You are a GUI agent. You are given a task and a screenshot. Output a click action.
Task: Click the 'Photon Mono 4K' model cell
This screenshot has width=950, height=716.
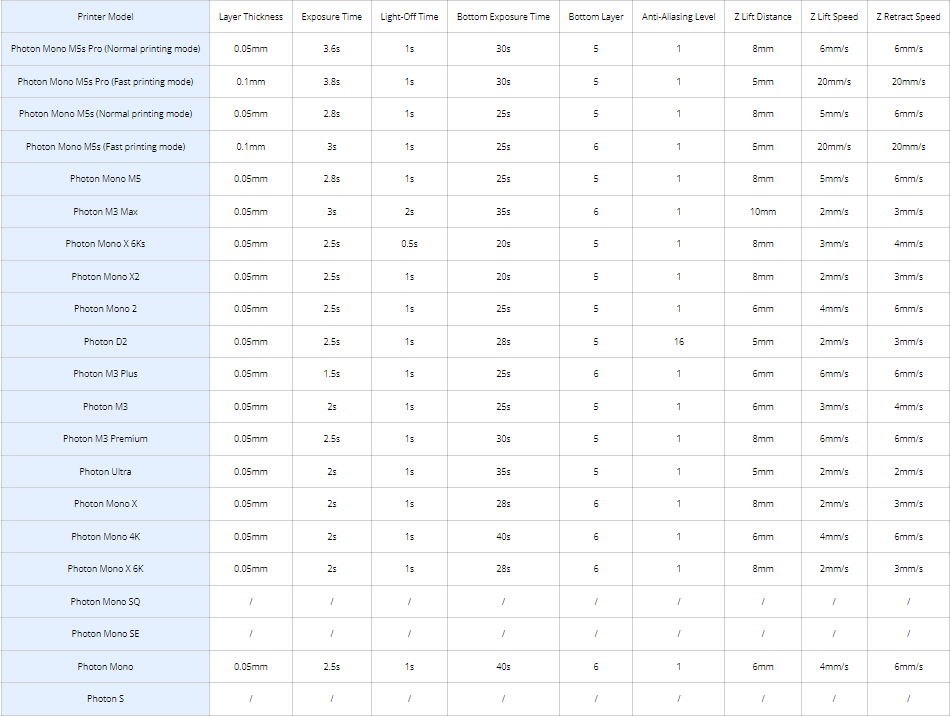[x=105, y=536]
